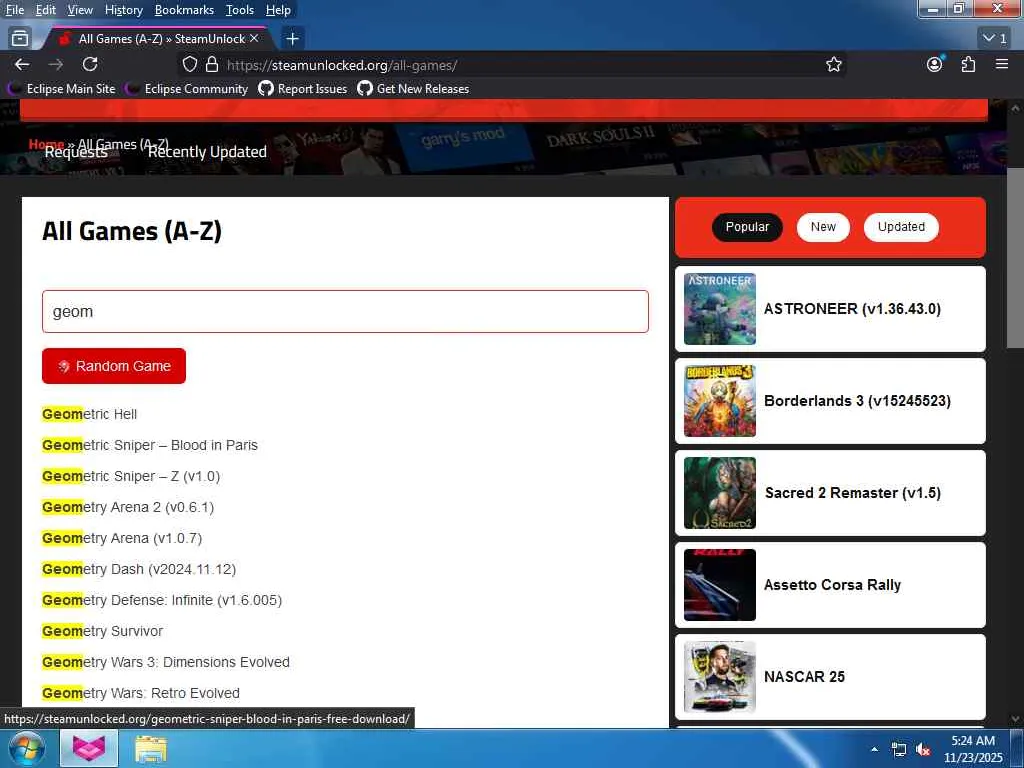Screen dimensions: 1024x768
Task: Expand the list all tabs dropdown
Action: pyautogui.click(x=995, y=39)
